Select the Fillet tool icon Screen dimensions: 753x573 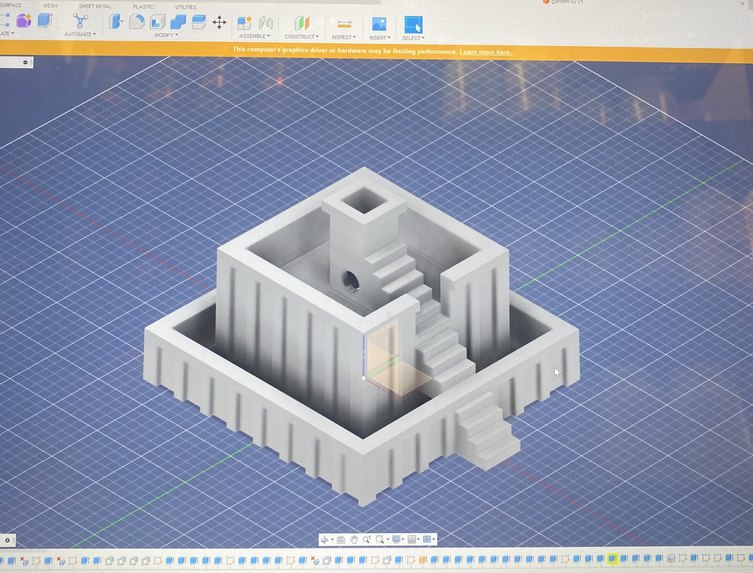pos(136,22)
